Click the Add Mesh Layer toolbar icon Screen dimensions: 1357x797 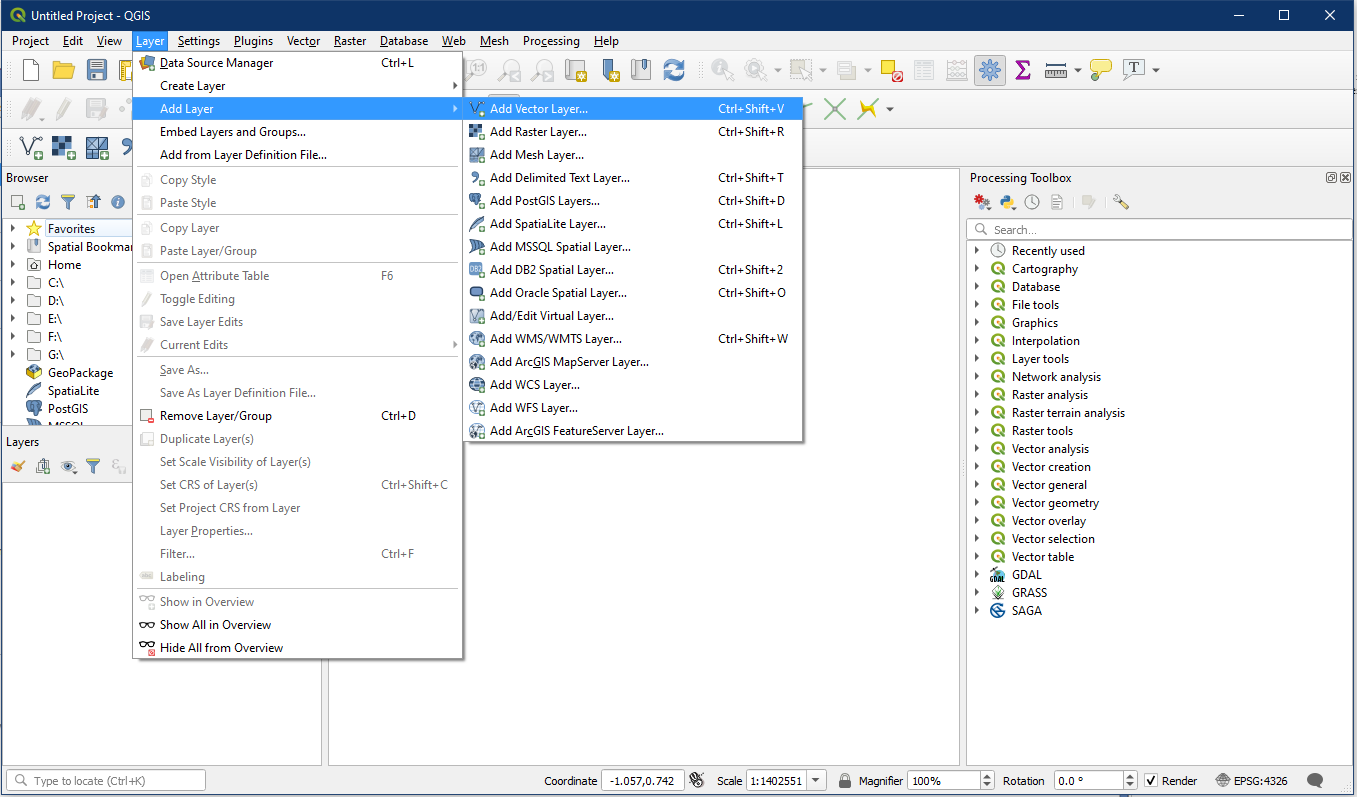[97, 147]
